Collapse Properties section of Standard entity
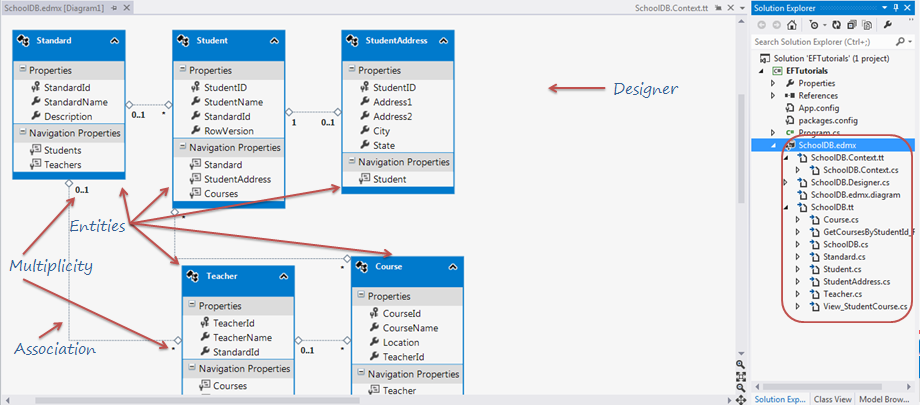The height and width of the screenshot is (405, 920). 23,70
